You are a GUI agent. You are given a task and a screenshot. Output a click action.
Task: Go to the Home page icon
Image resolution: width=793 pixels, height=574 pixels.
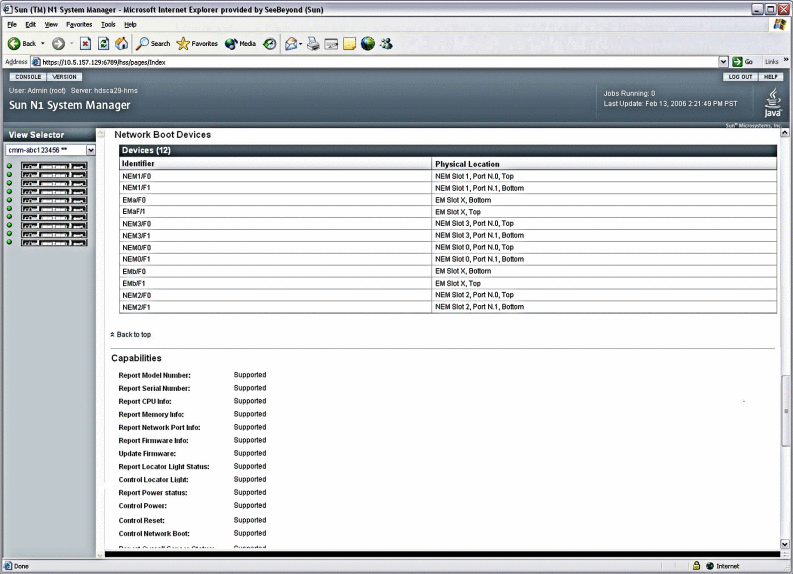(x=121, y=44)
